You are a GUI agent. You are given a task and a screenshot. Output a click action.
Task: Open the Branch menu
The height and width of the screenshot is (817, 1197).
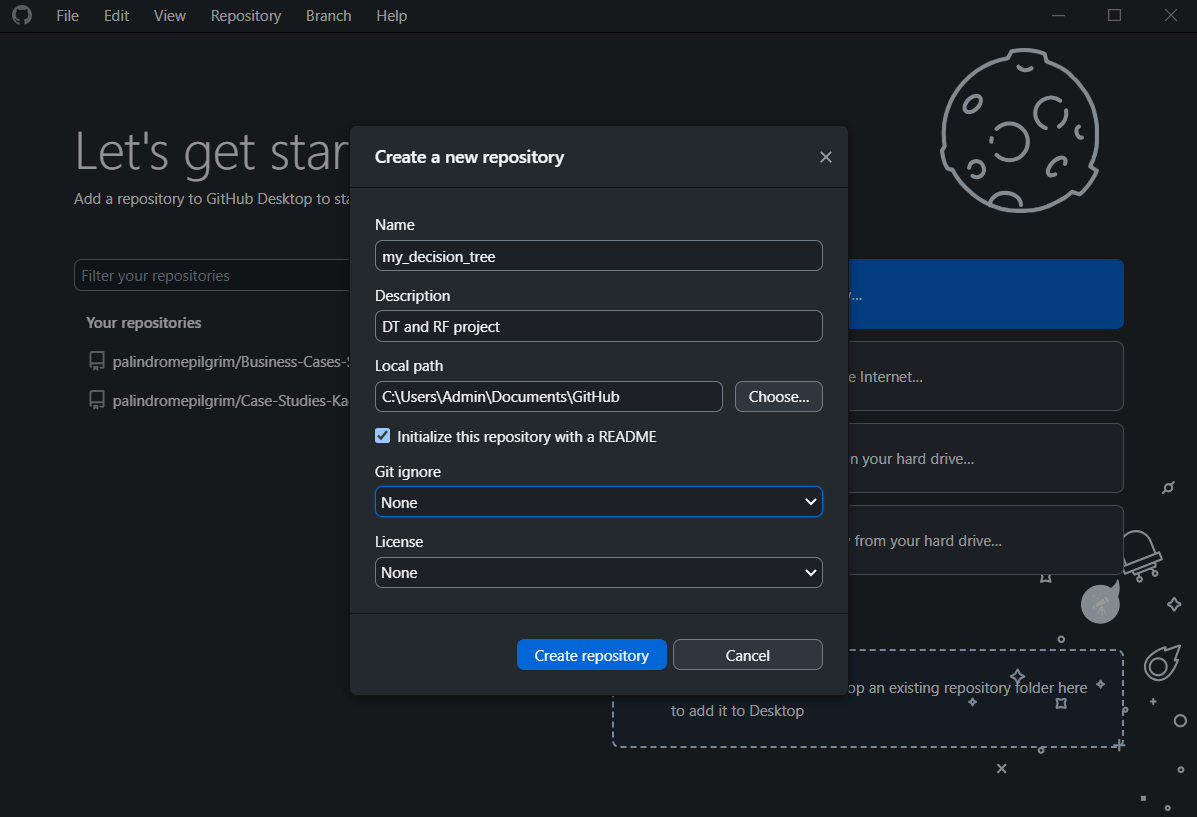tap(328, 16)
